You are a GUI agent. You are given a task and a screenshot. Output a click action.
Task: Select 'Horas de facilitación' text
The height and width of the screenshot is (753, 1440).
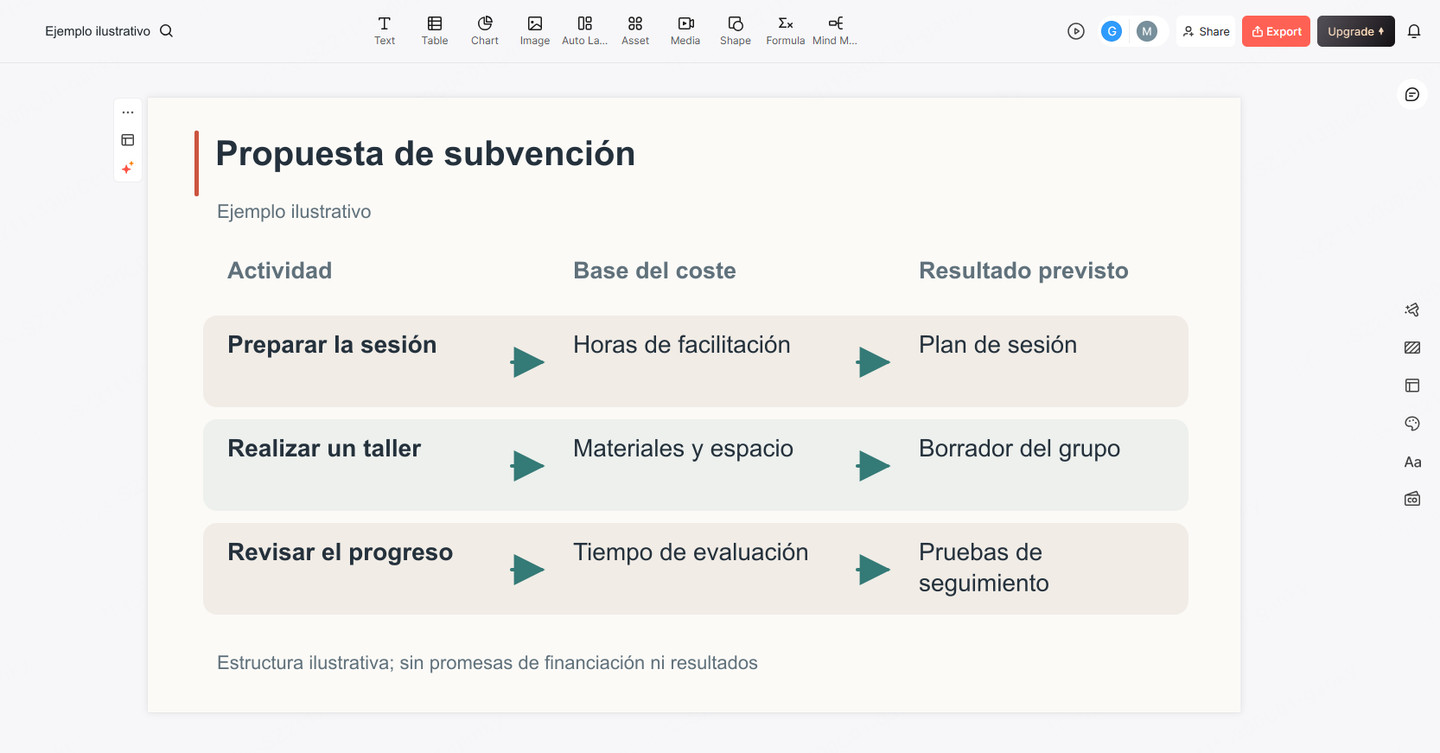(681, 345)
